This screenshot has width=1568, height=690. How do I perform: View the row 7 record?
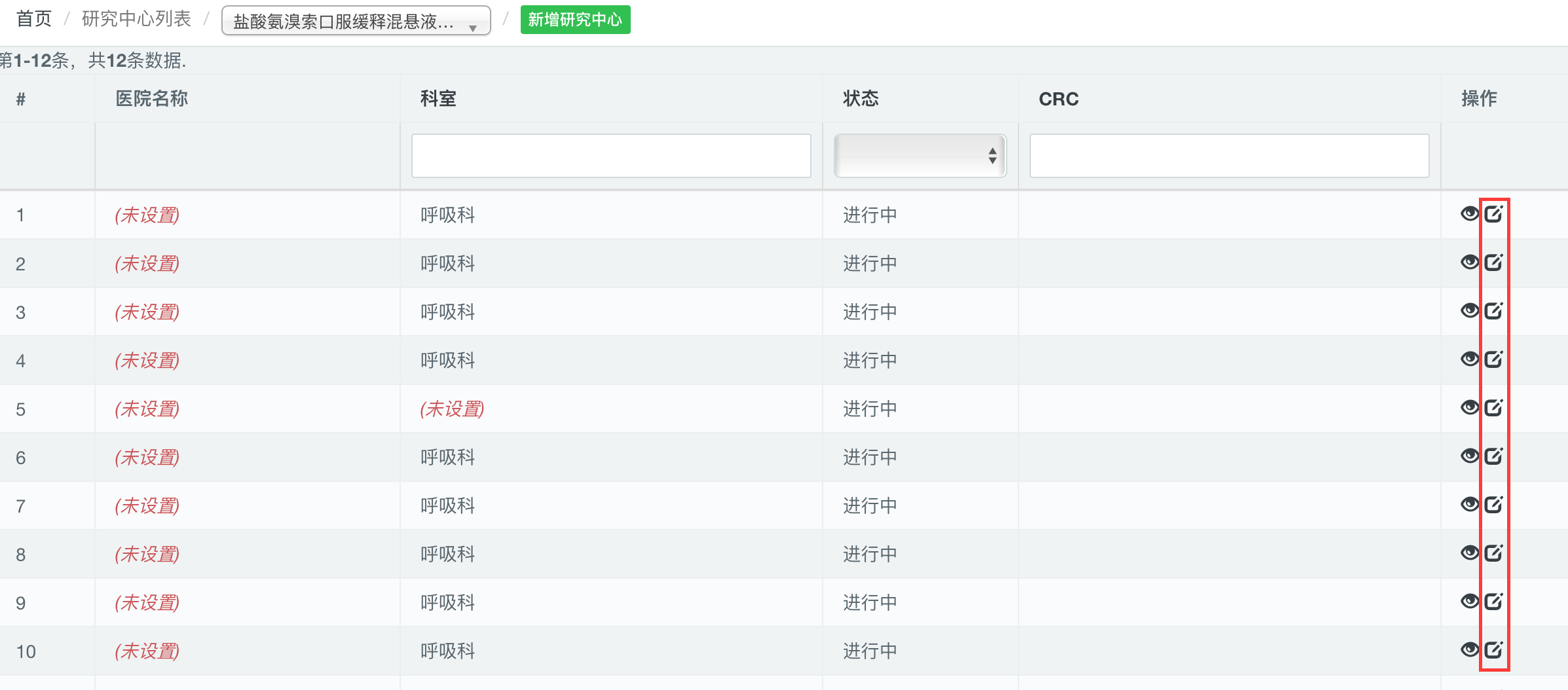point(1470,504)
